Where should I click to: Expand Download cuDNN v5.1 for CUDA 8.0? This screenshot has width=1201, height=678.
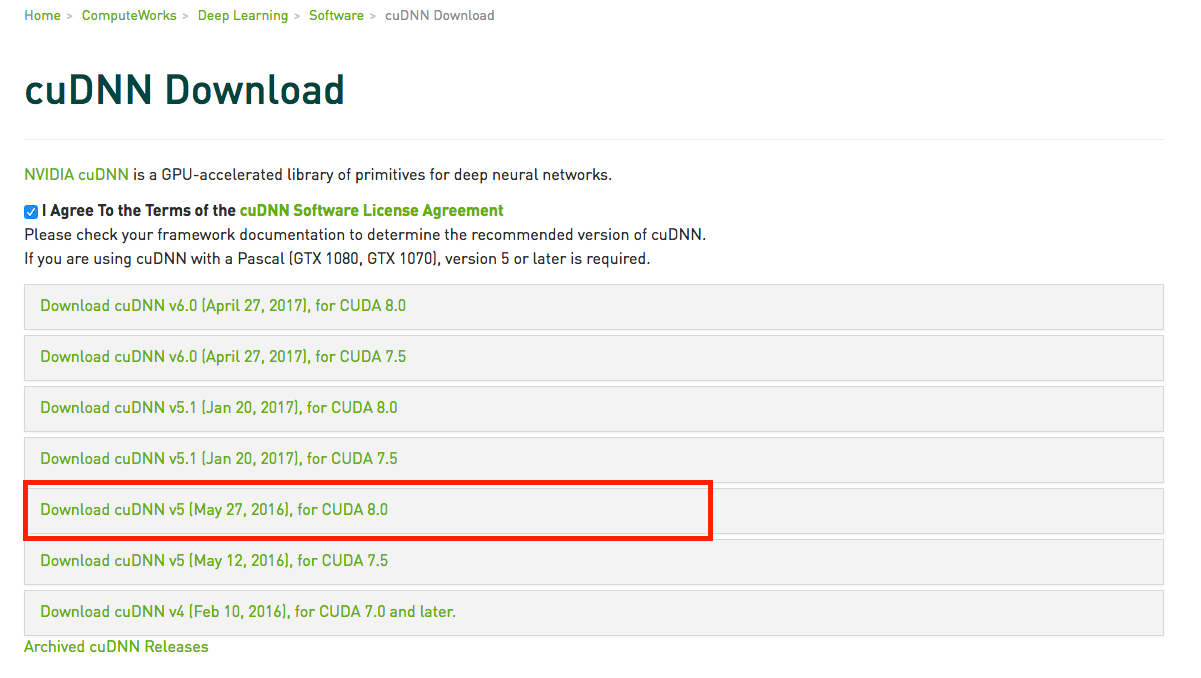click(x=594, y=408)
